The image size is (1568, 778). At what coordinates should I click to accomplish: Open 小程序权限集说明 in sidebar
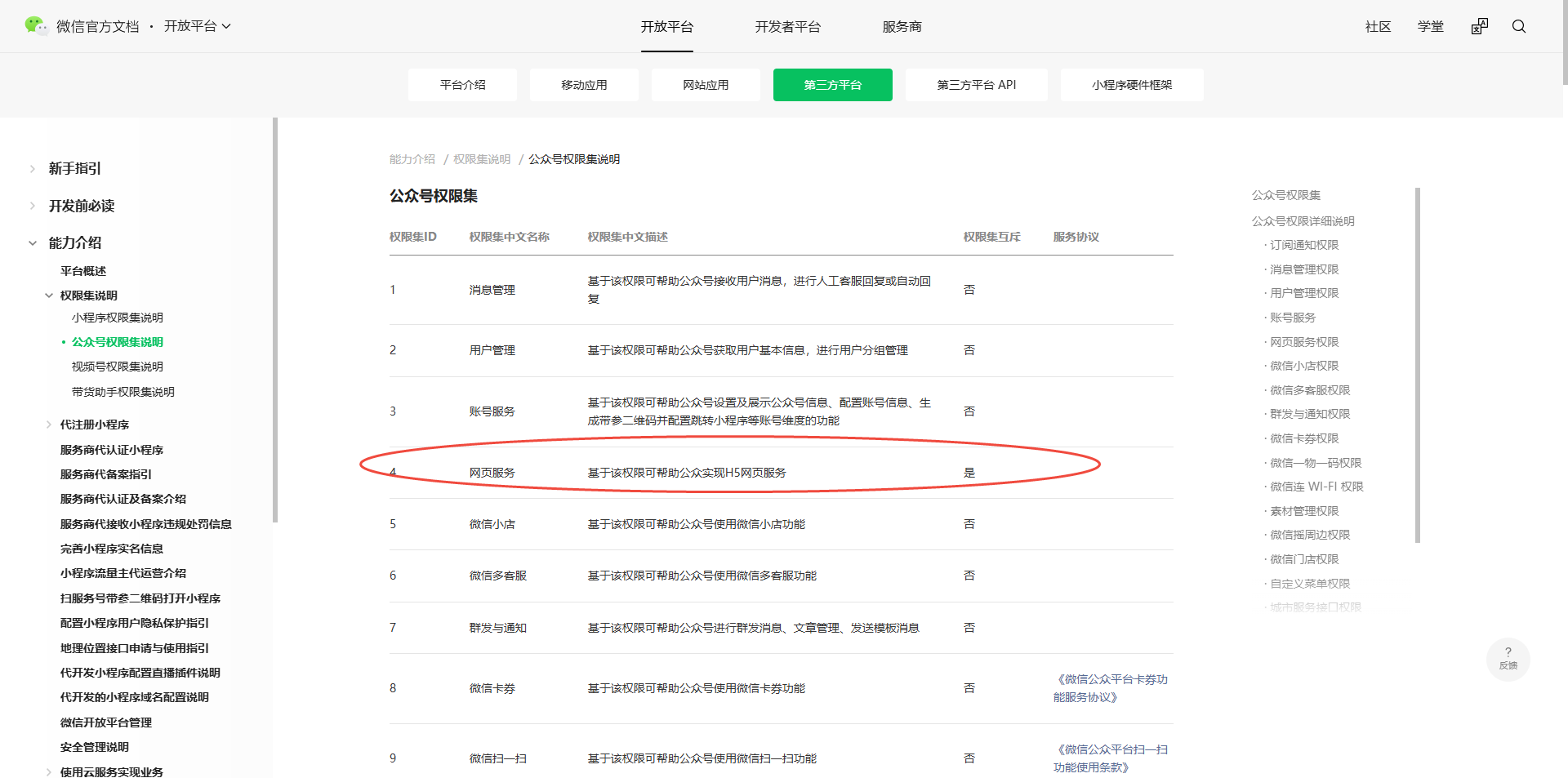pyautogui.click(x=118, y=318)
